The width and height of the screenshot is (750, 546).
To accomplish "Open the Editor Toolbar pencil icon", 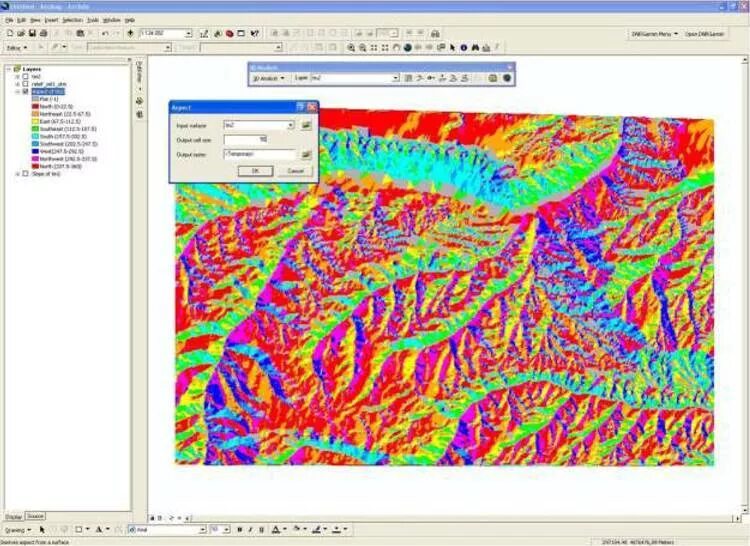I will tap(204, 33).
